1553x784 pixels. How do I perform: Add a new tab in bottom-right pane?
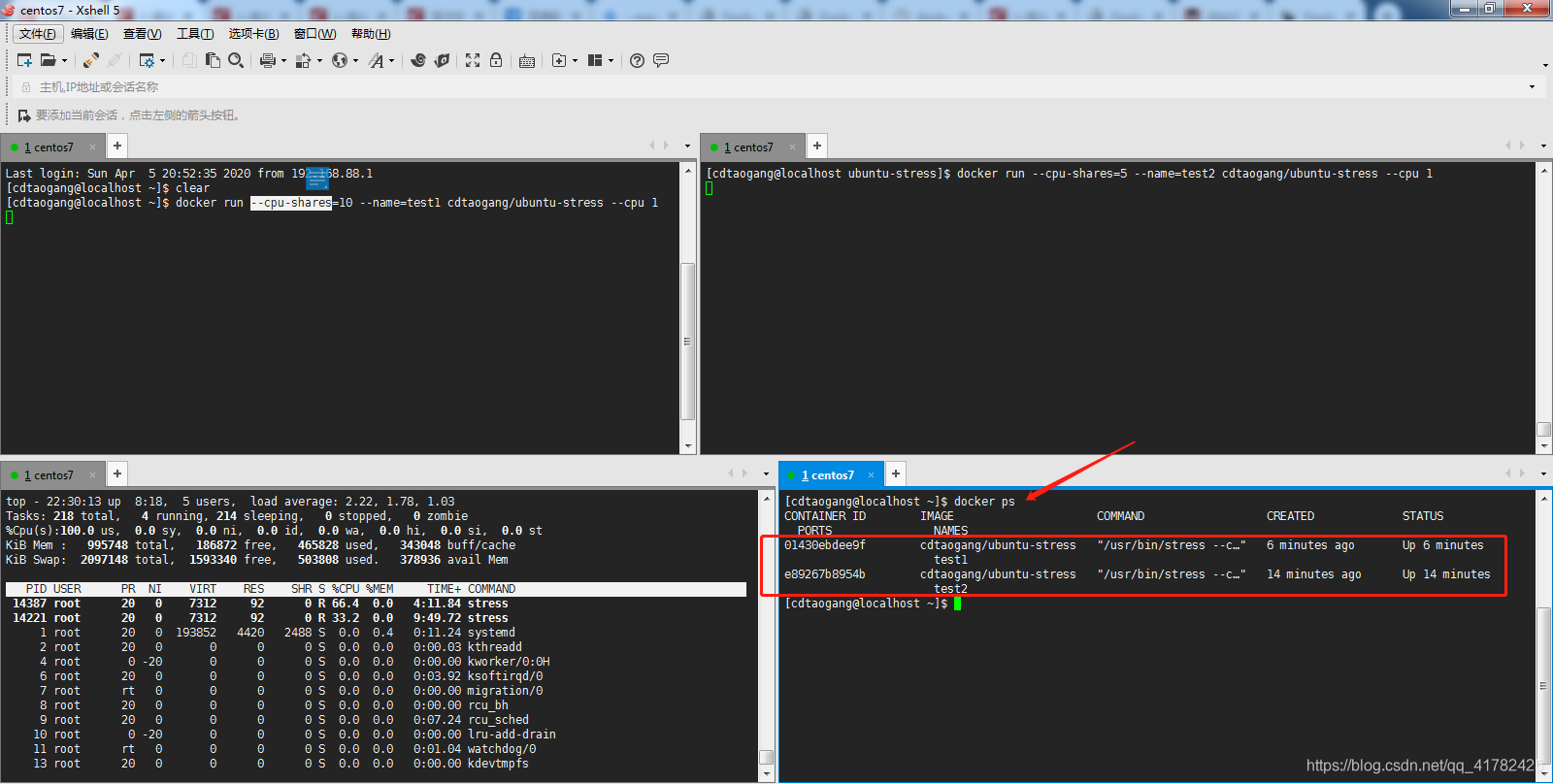[896, 474]
